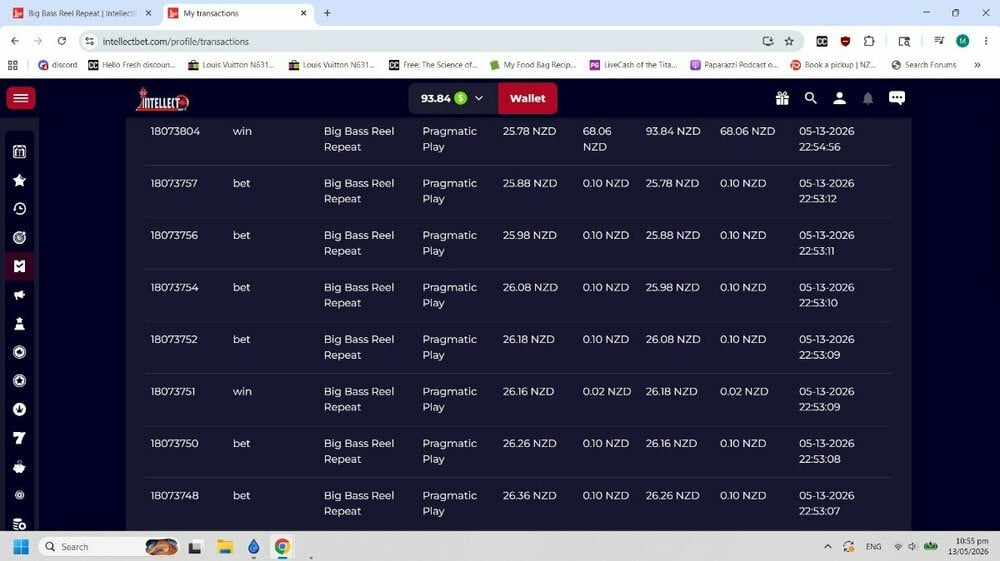Image resolution: width=1000 pixels, height=561 pixels.
Task: Click the 0.02 NZD win amount
Action: (607, 391)
